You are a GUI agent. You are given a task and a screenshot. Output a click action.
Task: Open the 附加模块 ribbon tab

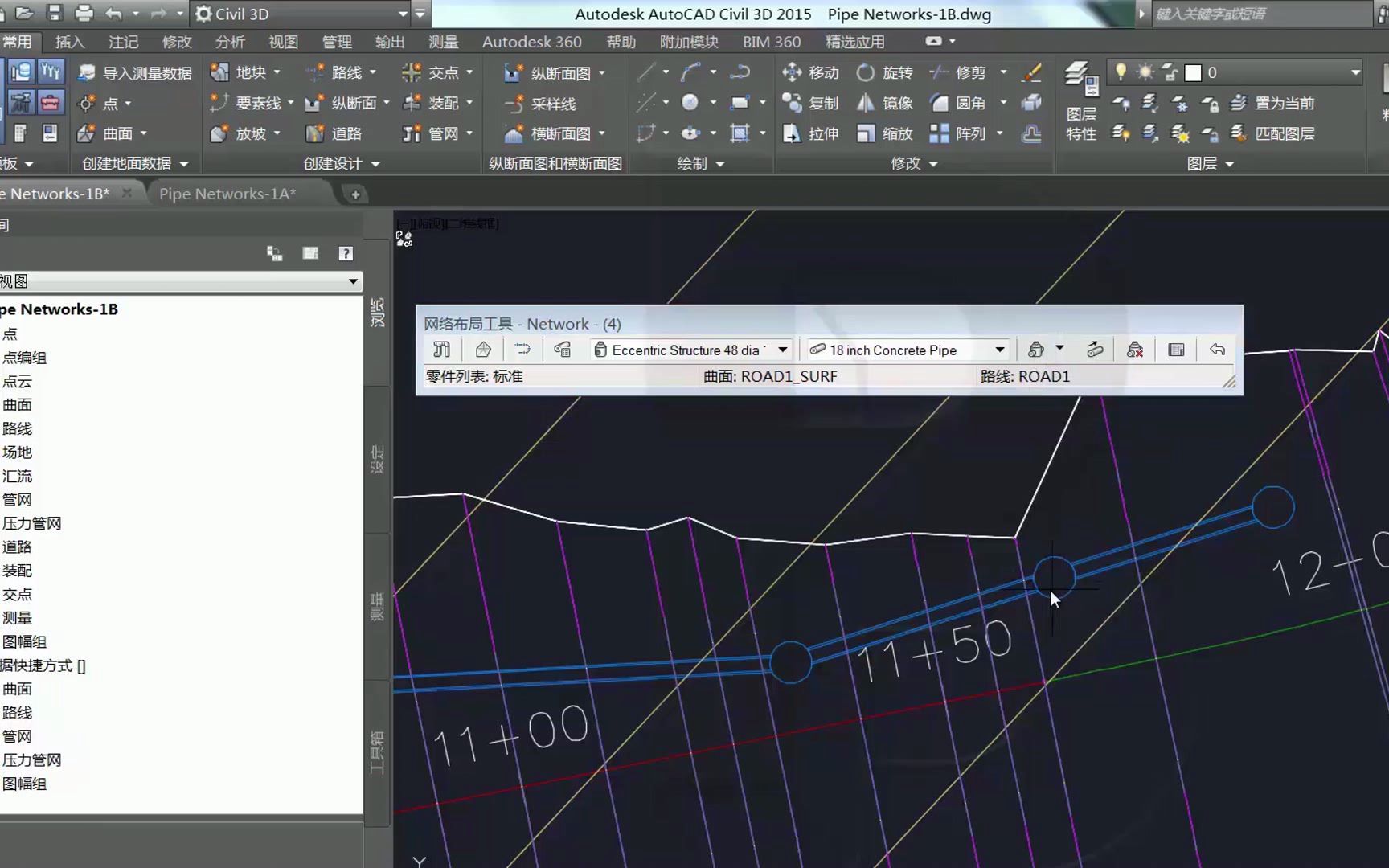(x=688, y=41)
